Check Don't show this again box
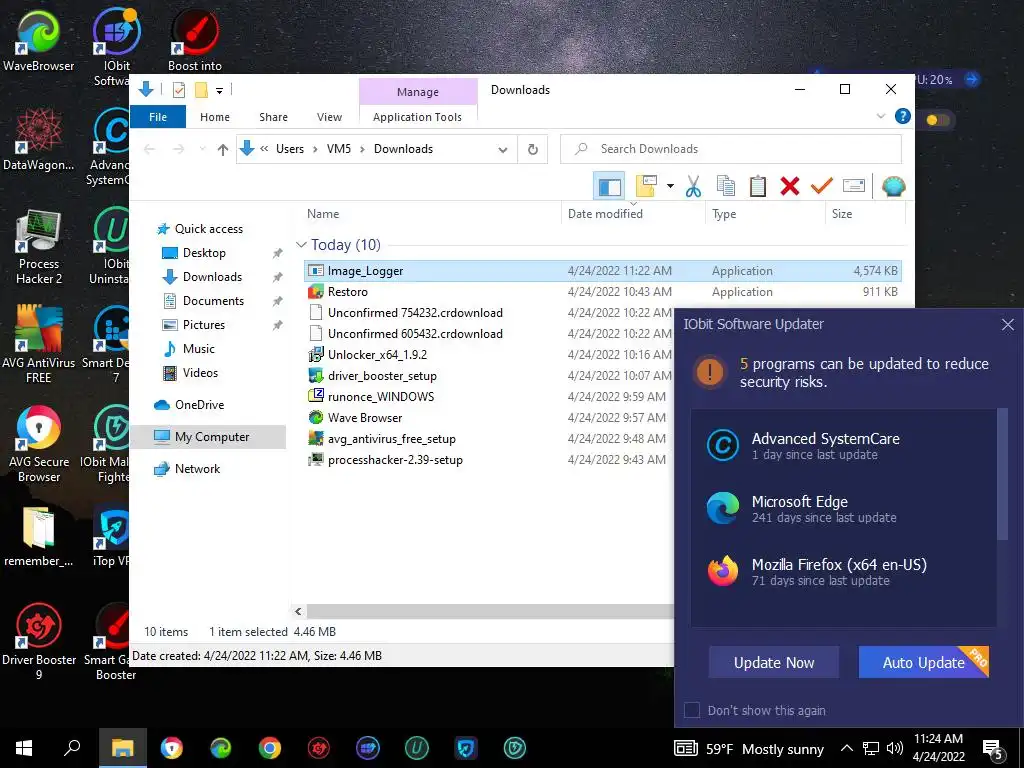Viewport: 1024px width, 768px height. click(692, 710)
